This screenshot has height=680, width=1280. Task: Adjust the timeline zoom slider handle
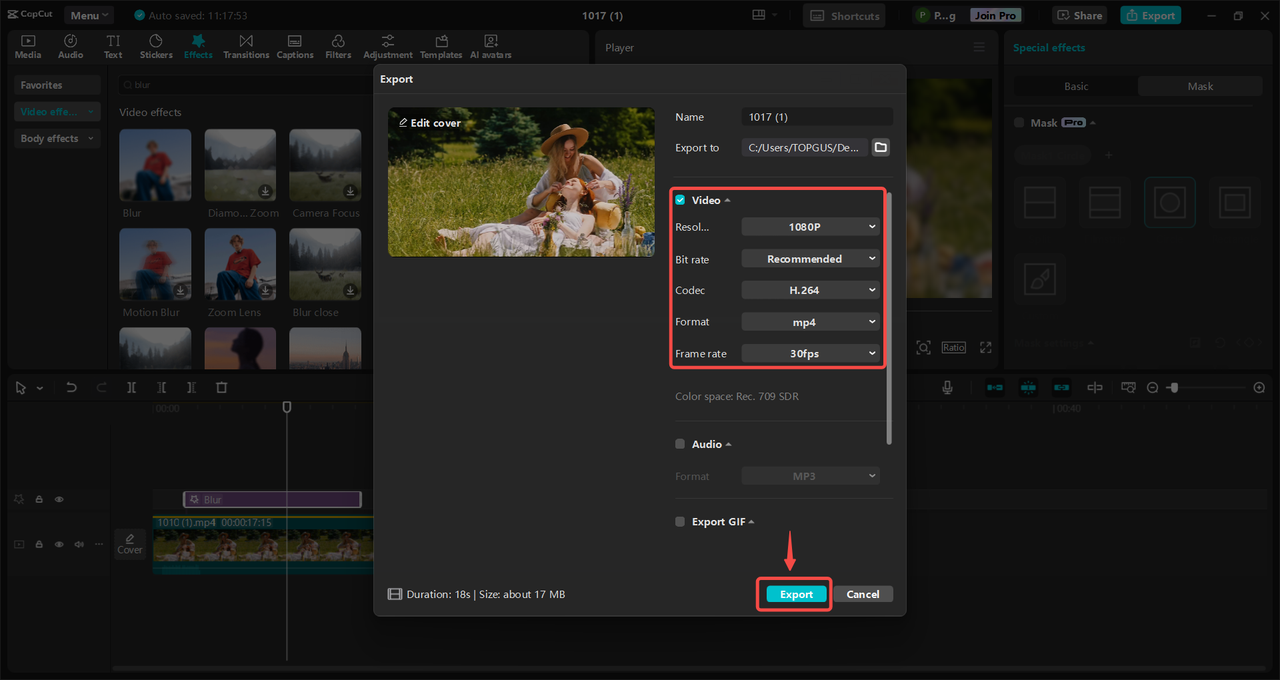pos(1174,387)
